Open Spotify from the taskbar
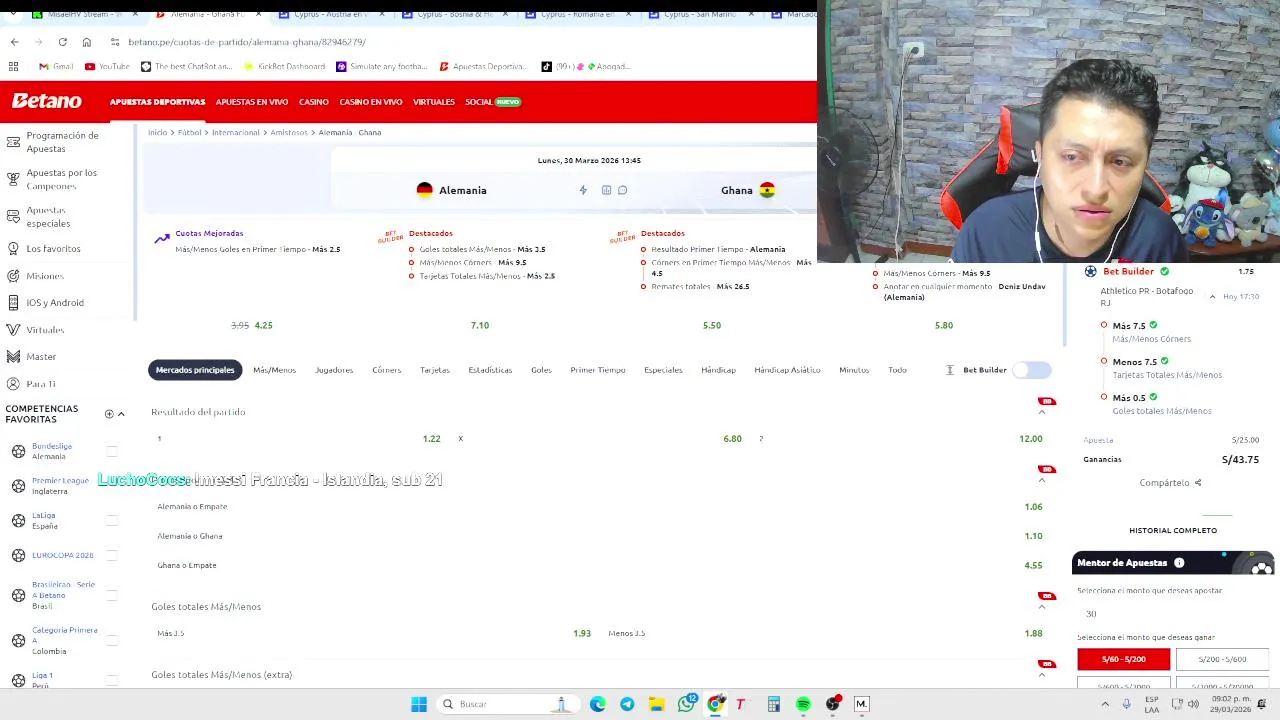 pyautogui.click(x=803, y=704)
